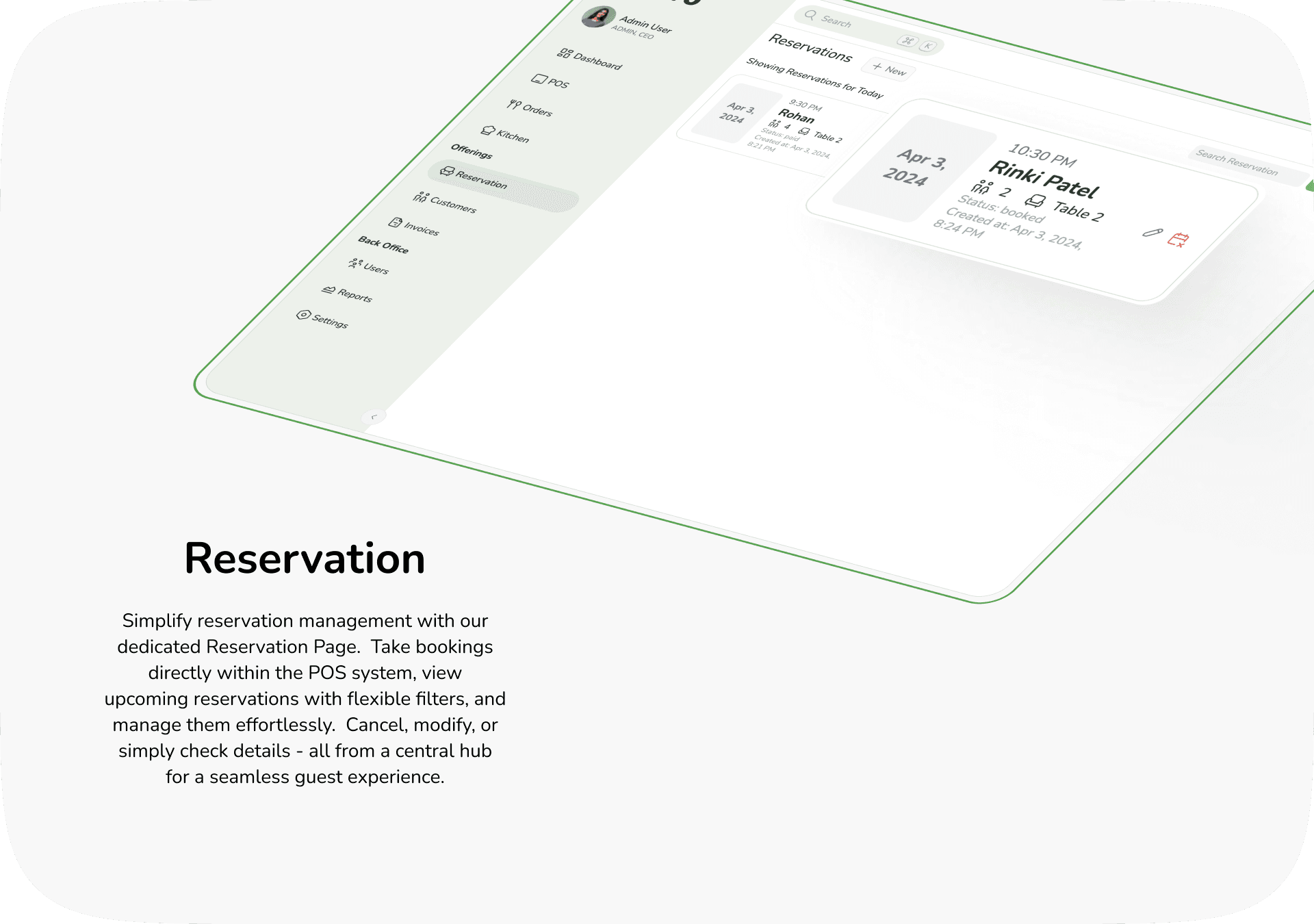Click the table icon on Rohan card
1314x924 pixels.
coord(804,131)
